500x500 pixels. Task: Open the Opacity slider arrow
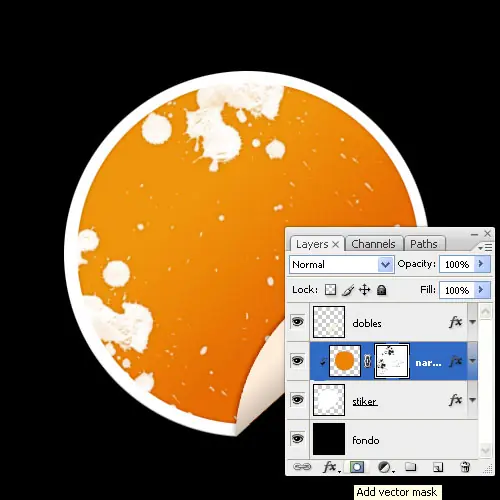pos(482,264)
